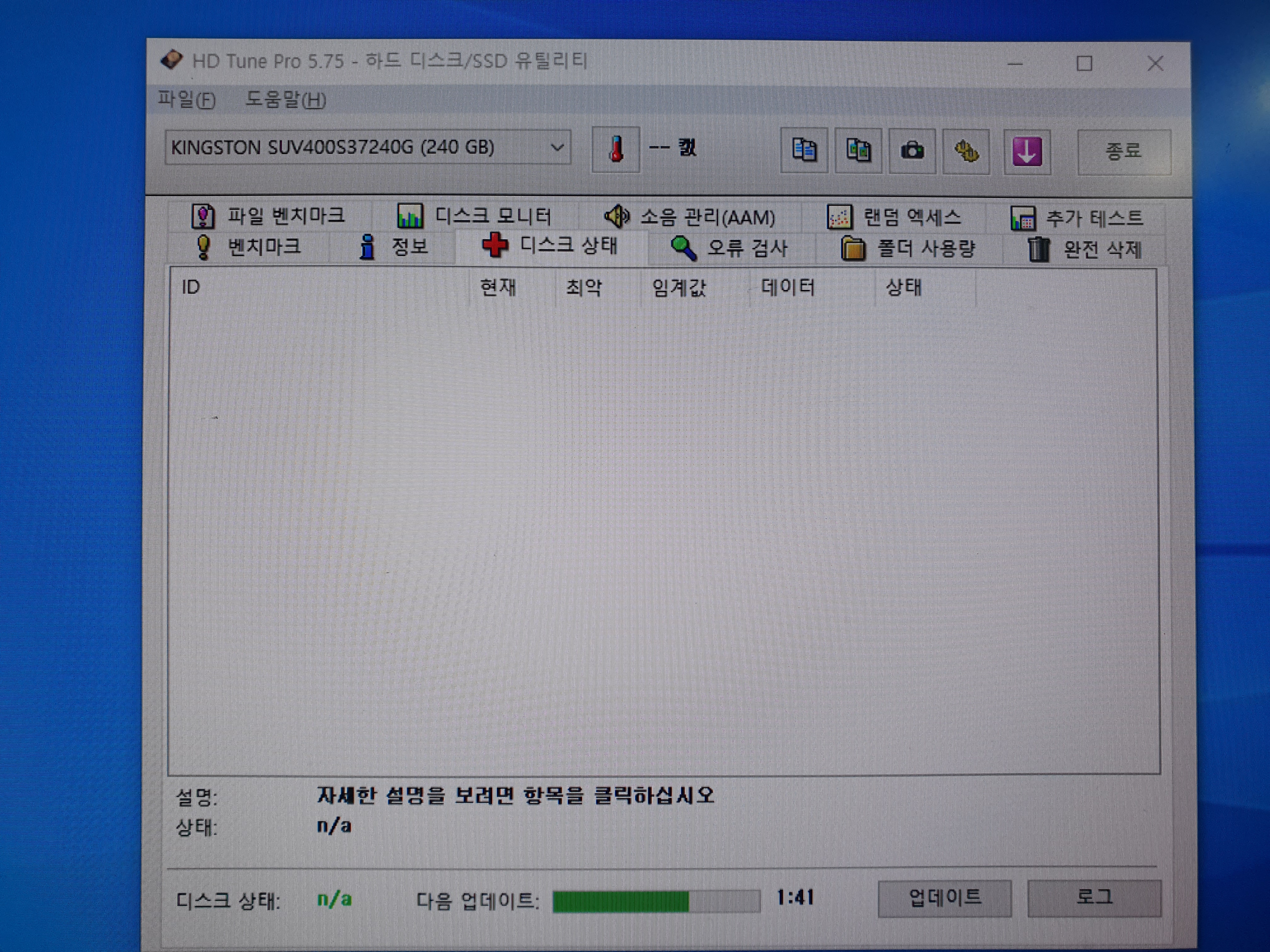Switch to the 오류 검사 tab
This screenshot has width=1270, height=952.
click(x=730, y=248)
